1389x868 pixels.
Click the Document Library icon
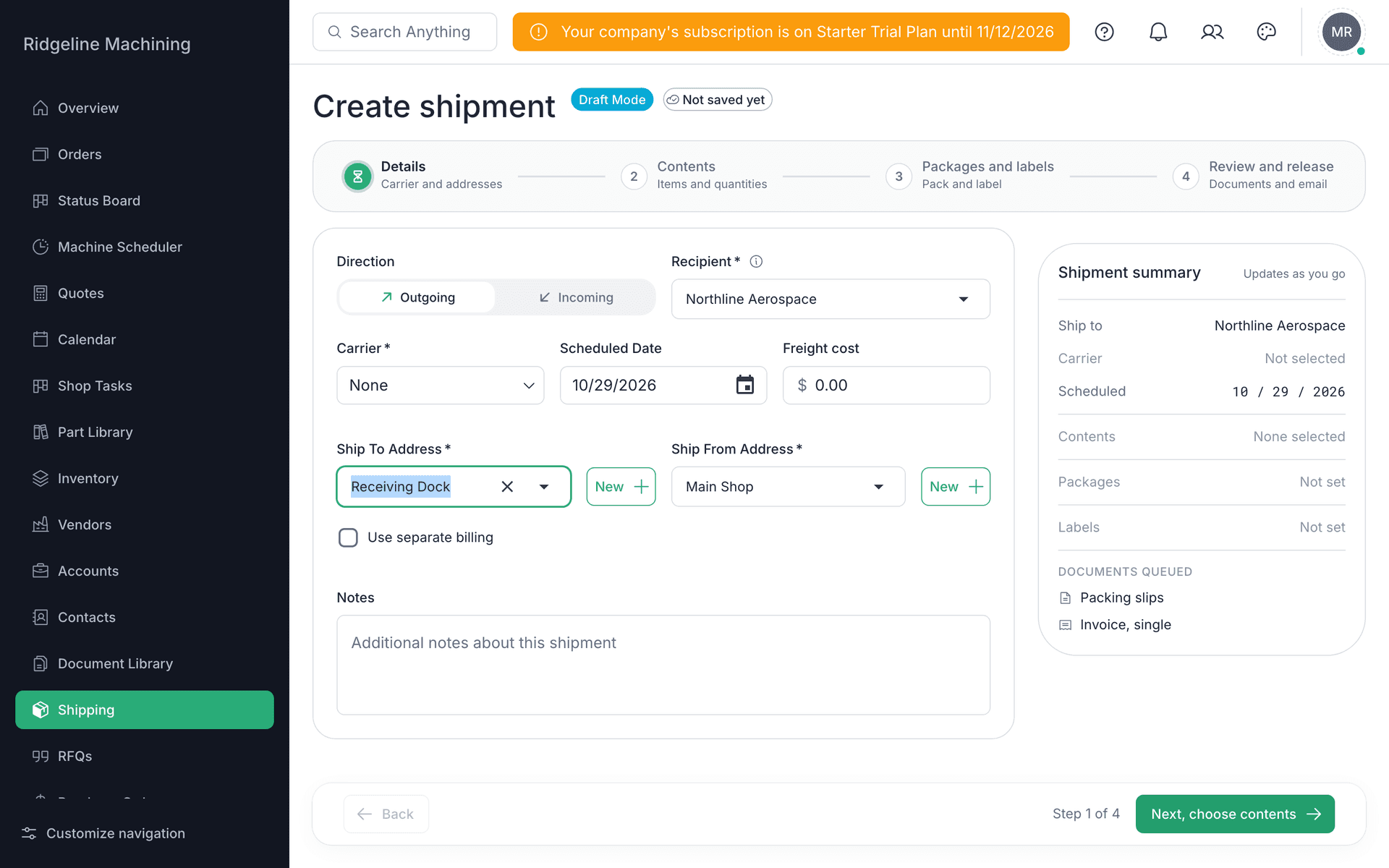coord(41,663)
